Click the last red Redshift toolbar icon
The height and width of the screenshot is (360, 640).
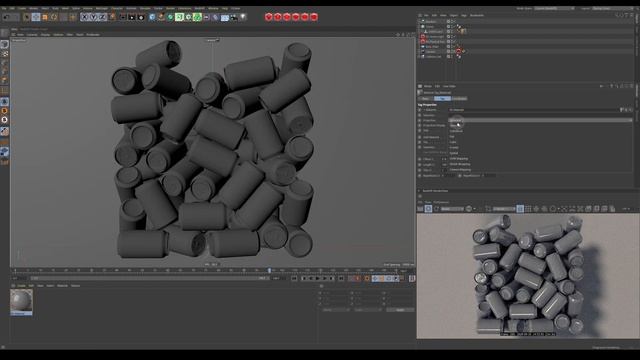click(x=314, y=17)
